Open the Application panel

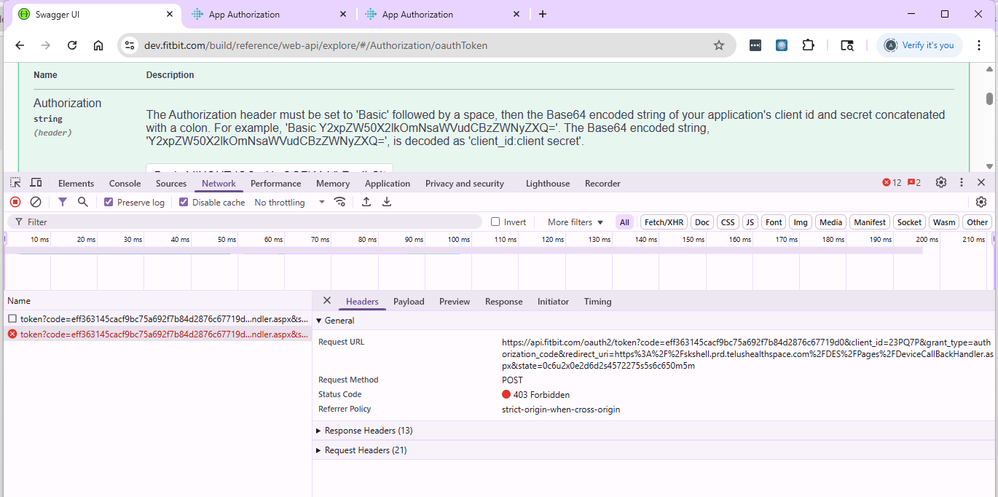387,183
